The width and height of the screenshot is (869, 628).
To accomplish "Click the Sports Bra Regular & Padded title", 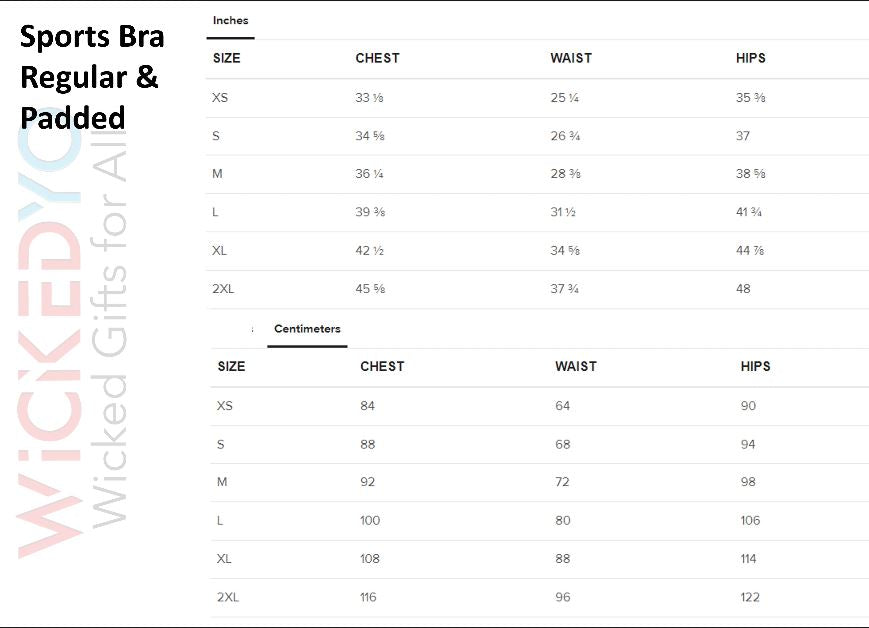I will coord(91,77).
